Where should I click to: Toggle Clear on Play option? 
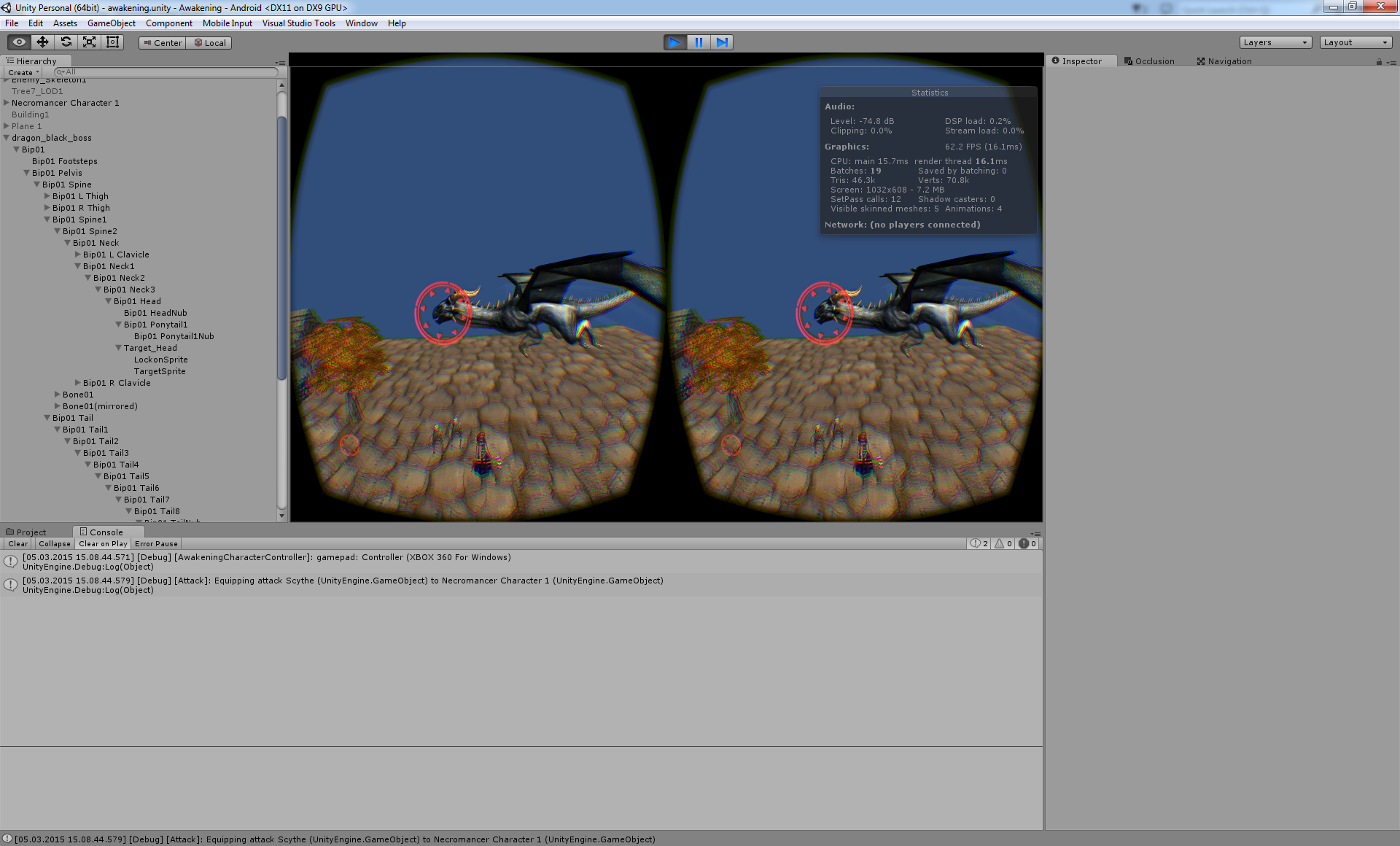(103, 544)
